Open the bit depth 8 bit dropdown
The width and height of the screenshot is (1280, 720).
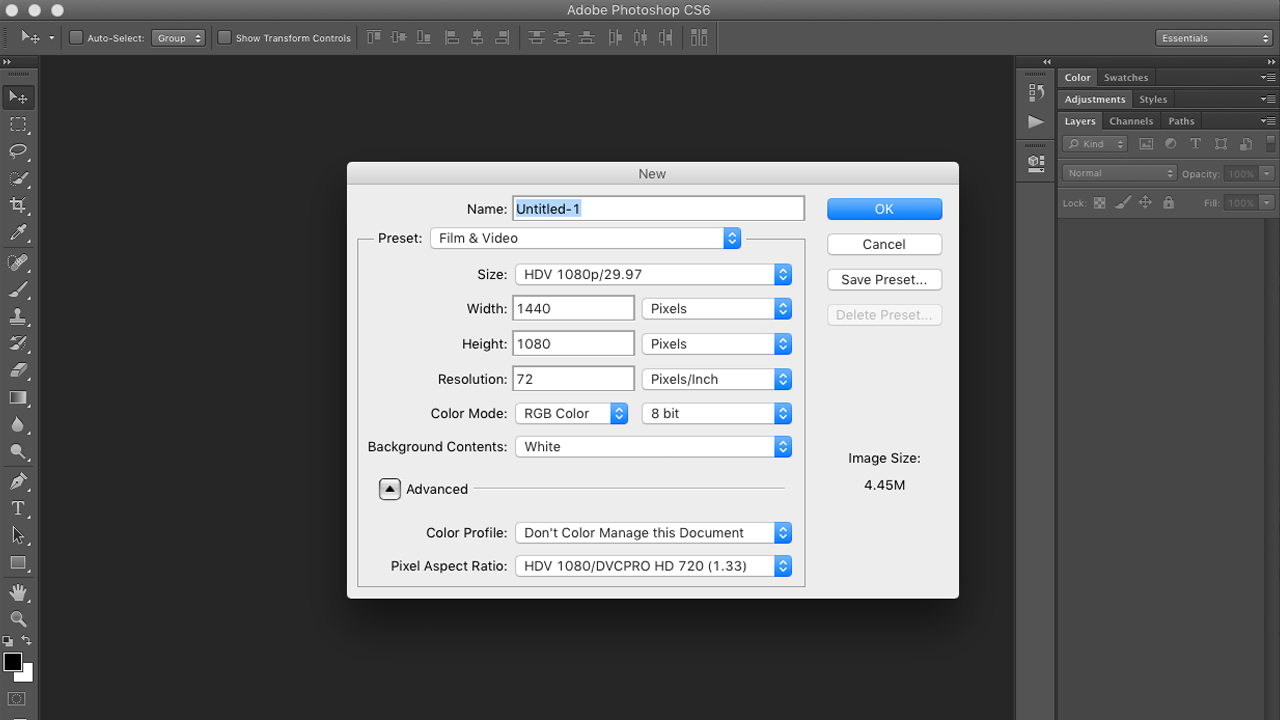(717, 413)
